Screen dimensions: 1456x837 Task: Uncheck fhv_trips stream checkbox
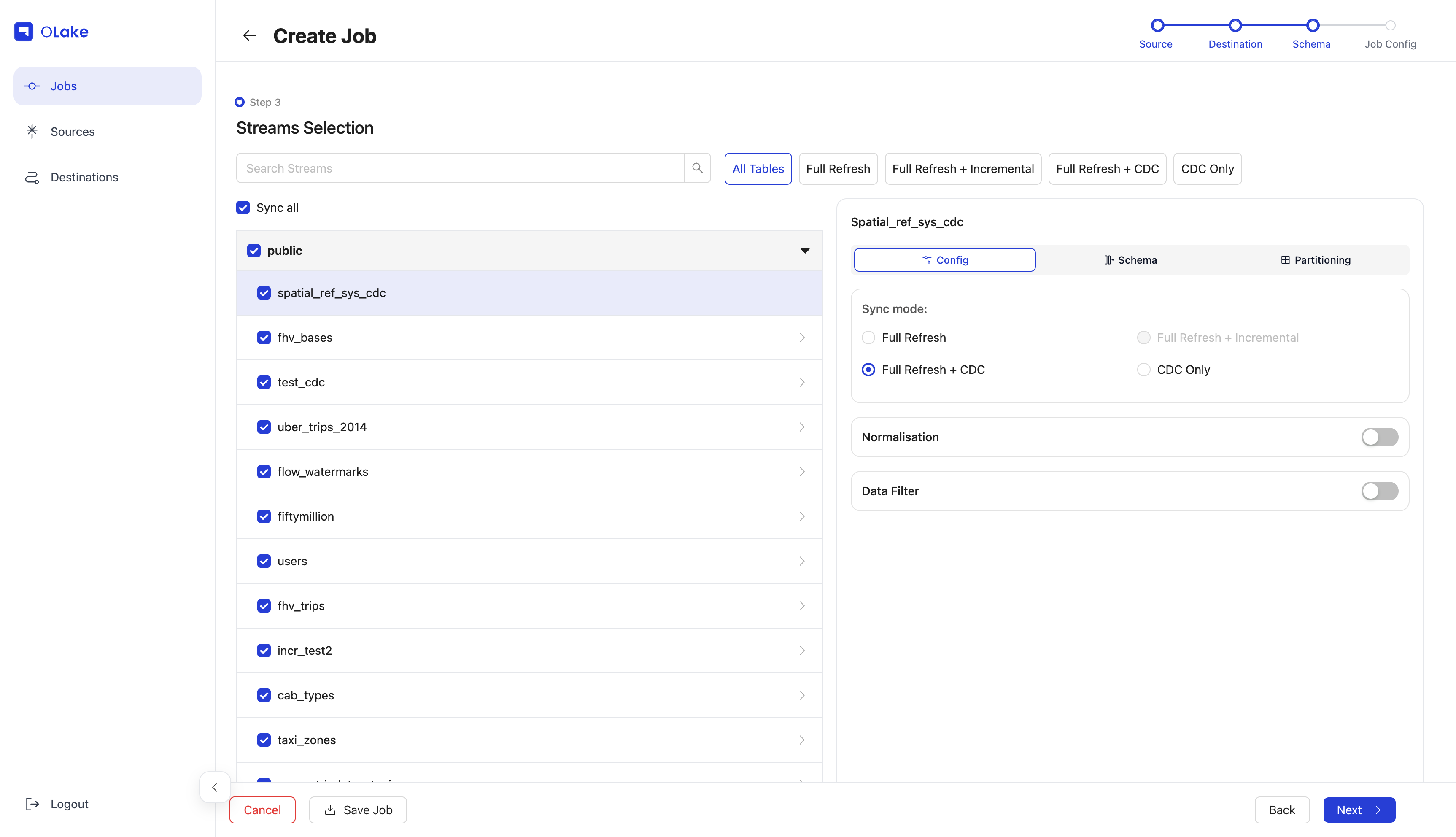tap(264, 606)
